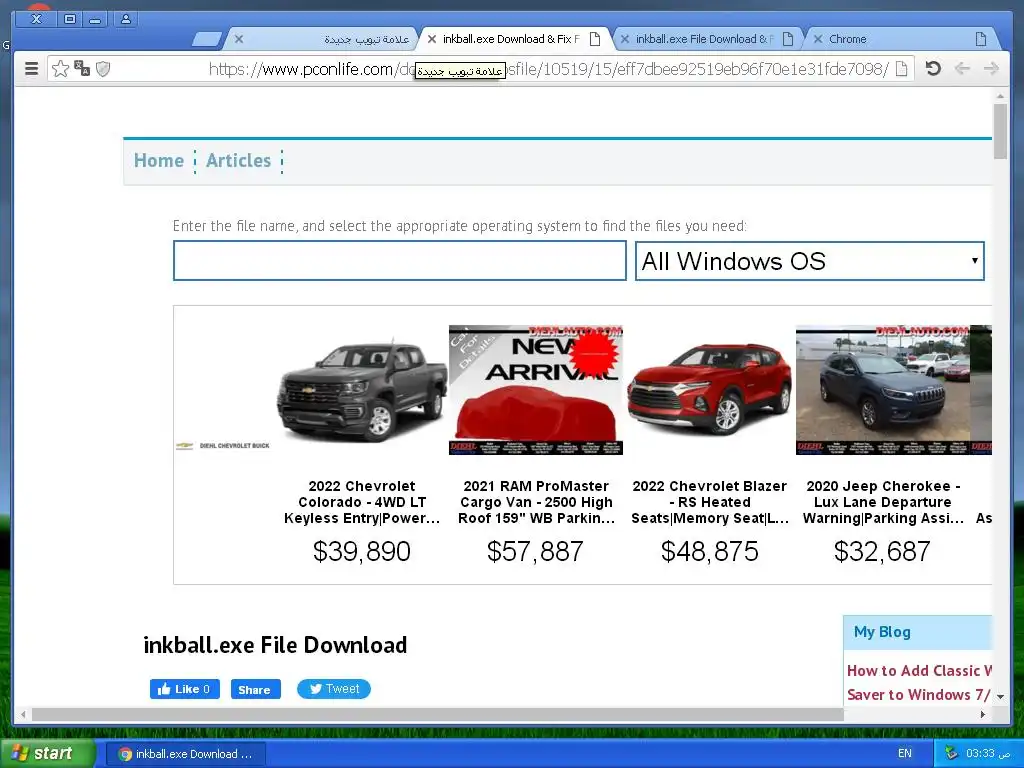The image size is (1024, 768).
Task: Click the system tray notification icon
Action: [951, 753]
